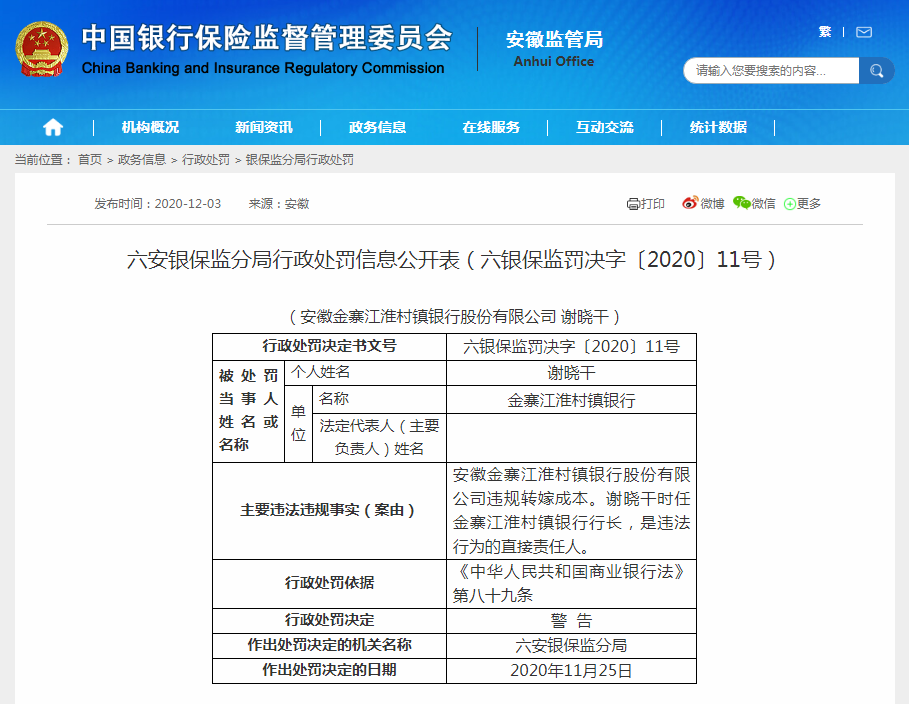Click the source text 来源：安徽
Screen dimensions: 909x704
[279, 204]
